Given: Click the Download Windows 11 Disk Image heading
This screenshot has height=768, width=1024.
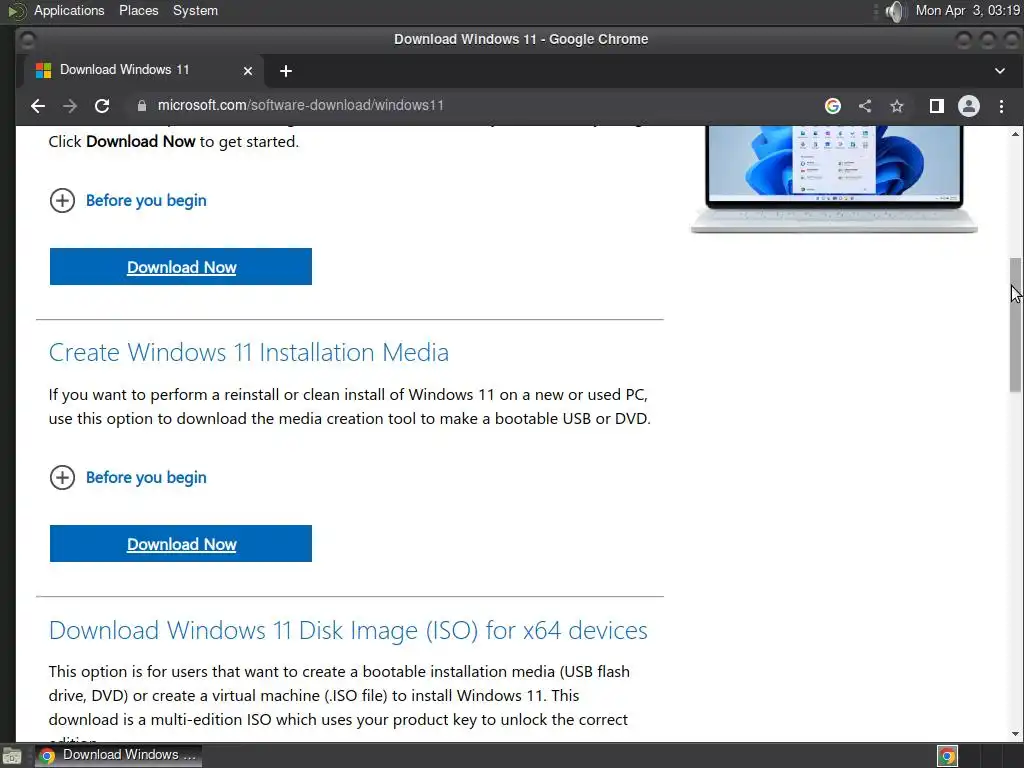Looking at the screenshot, I should tap(348, 630).
